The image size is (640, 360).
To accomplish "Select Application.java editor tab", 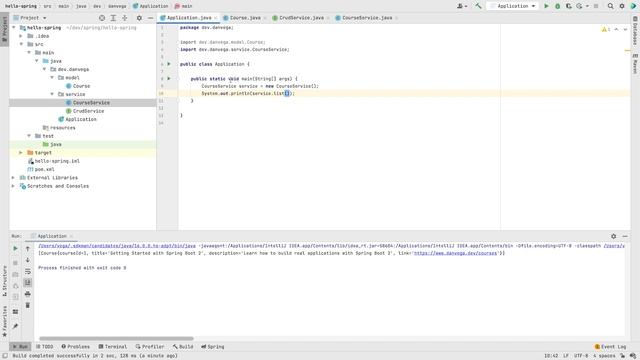I will (x=189, y=18).
